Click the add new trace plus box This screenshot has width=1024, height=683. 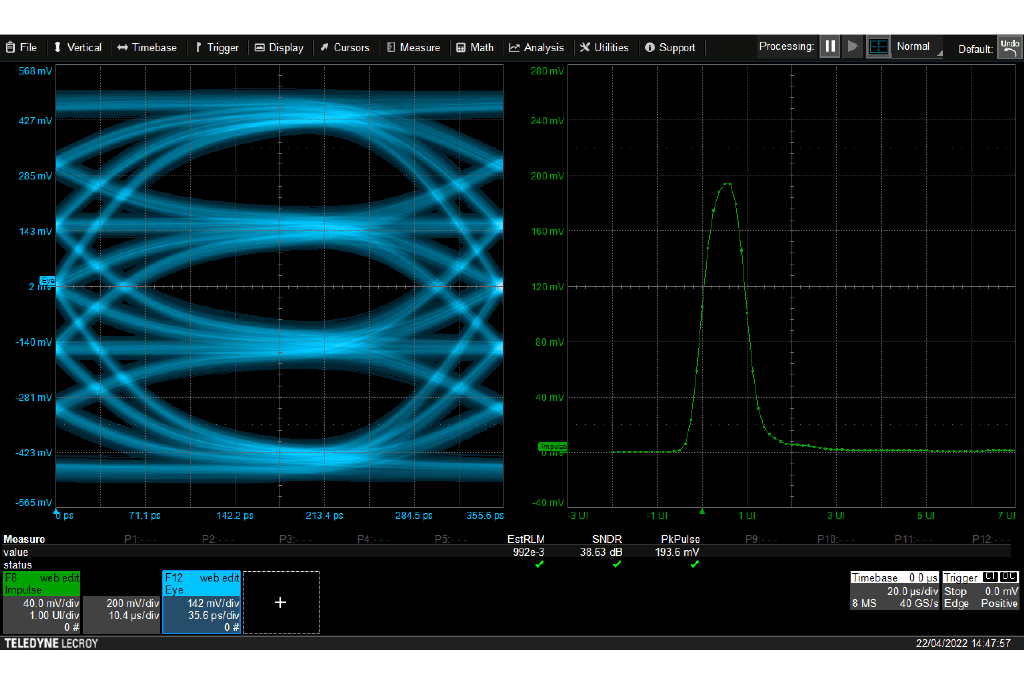(280, 602)
